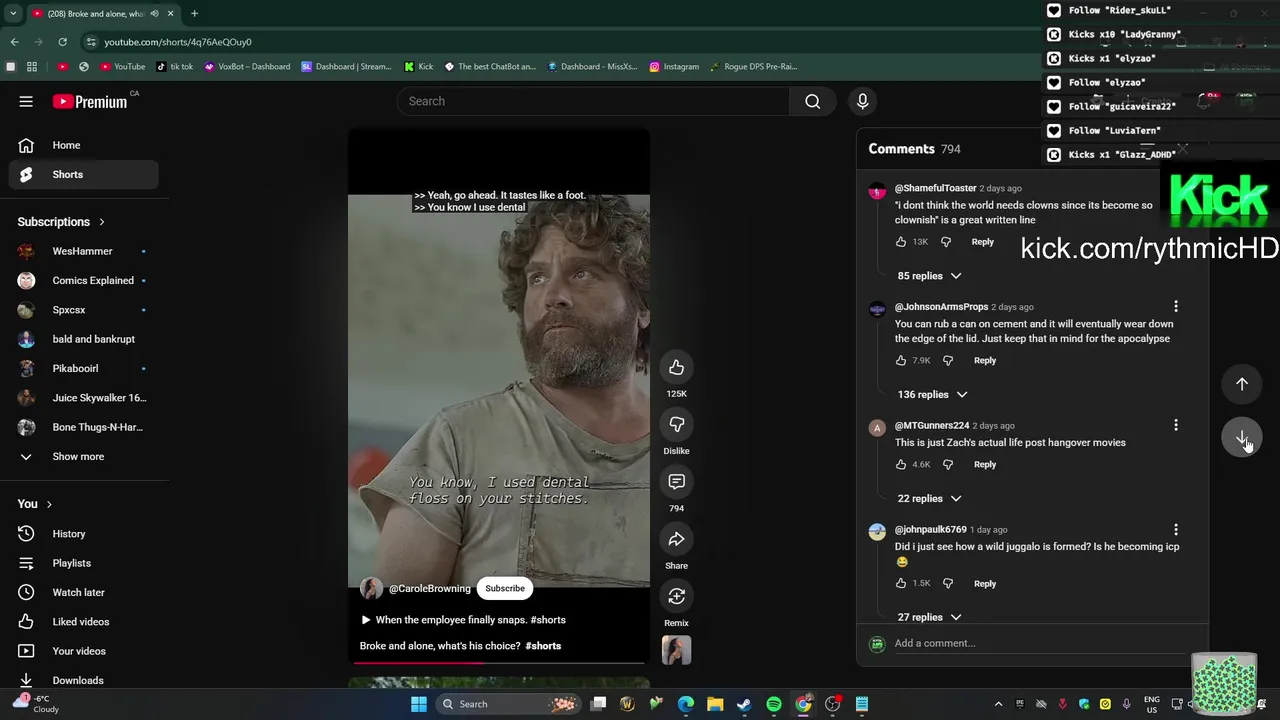The image size is (1280, 720).
Task: Show more subscriptions in the sidebar
Action: point(80,457)
